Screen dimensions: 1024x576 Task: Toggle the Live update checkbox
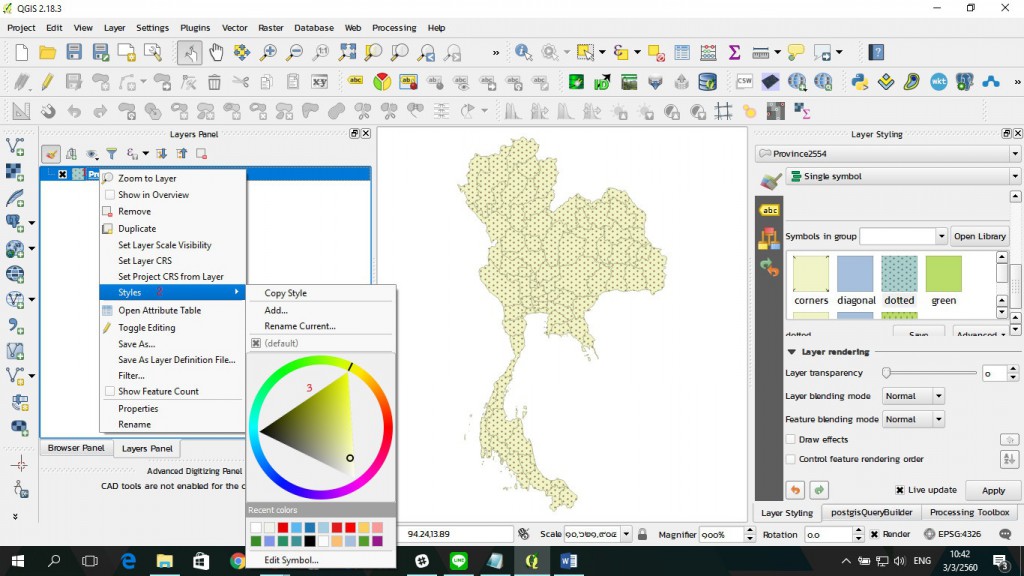900,490
